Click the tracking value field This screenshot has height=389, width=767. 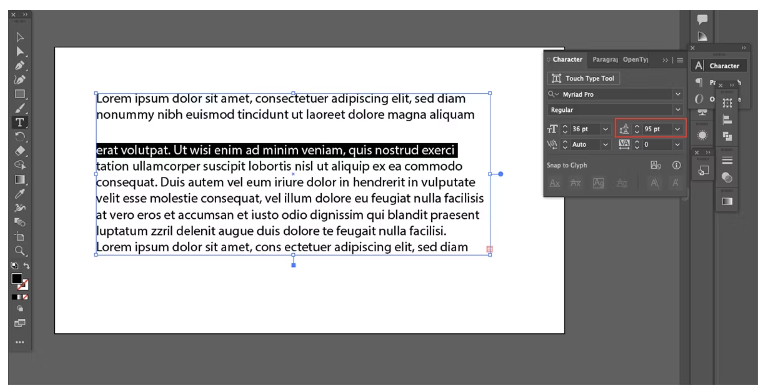click(x=657, y=145)
